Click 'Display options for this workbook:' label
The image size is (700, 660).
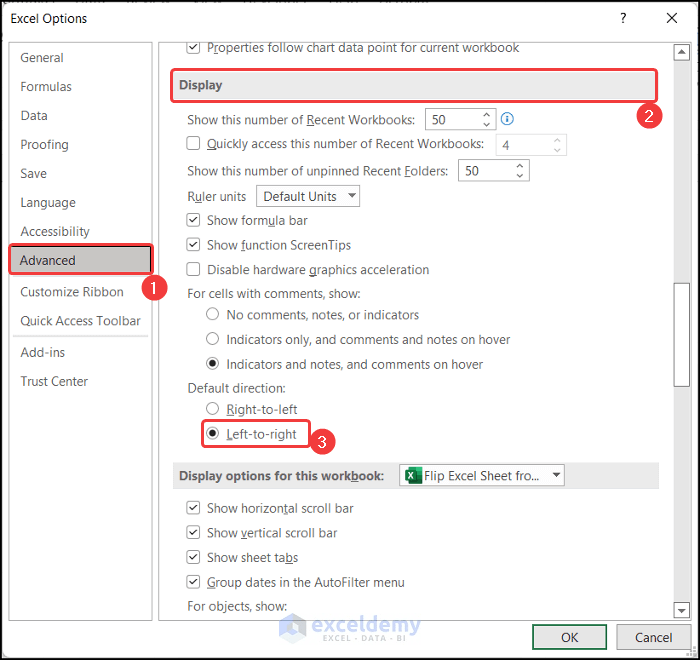(281, 476)
